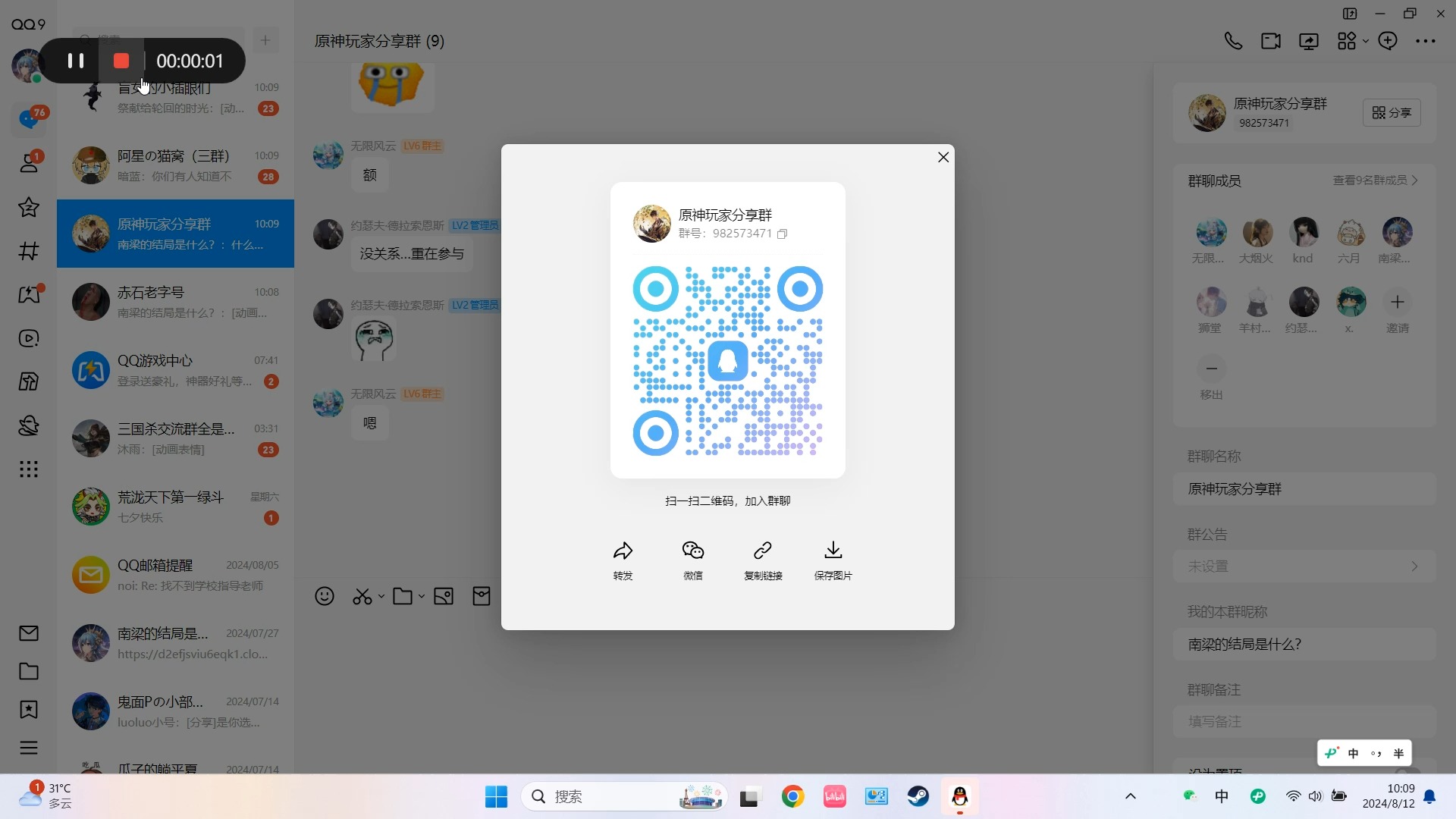Click member avatar 六月
1456x819 pixels.
click(x=1350, y=233)
